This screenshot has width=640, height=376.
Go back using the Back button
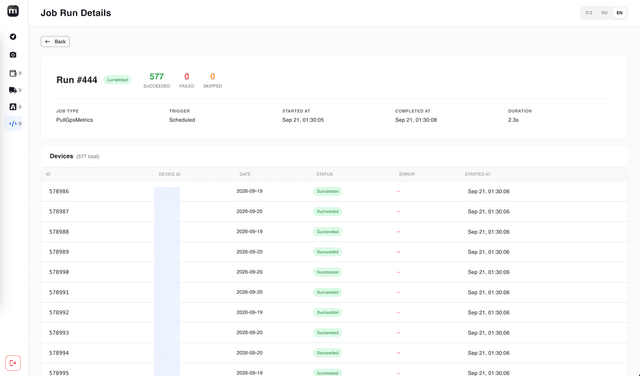point(55,42)
